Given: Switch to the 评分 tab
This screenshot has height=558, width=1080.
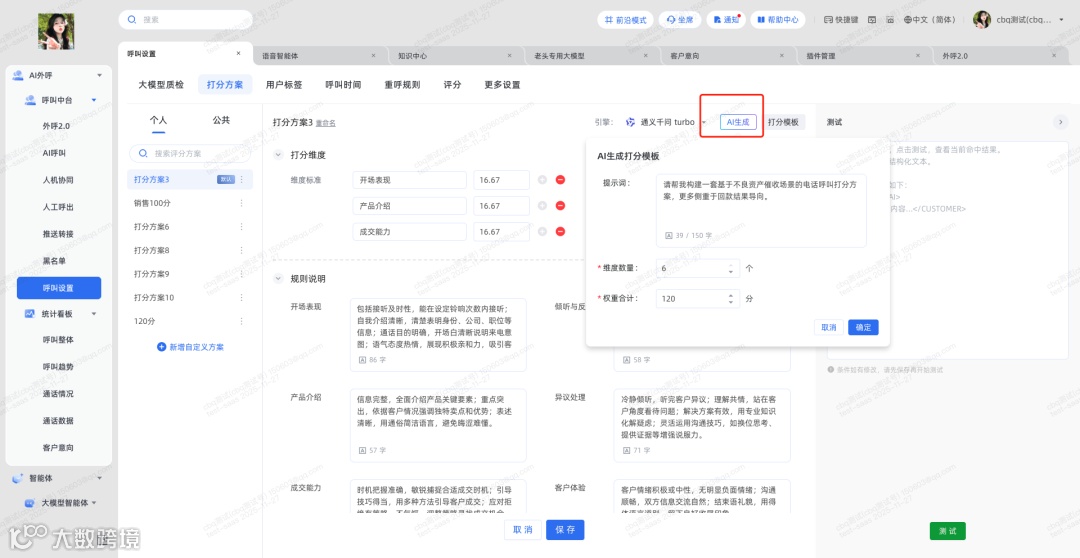Looking at the screenshot, I should click(x=452, y=85).
